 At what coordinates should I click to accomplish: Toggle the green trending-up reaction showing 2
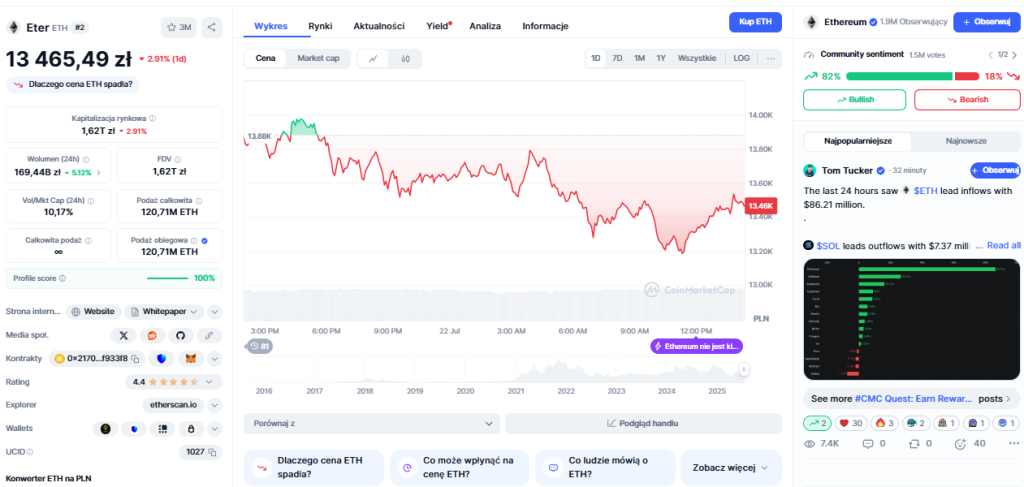pos(818,424)
